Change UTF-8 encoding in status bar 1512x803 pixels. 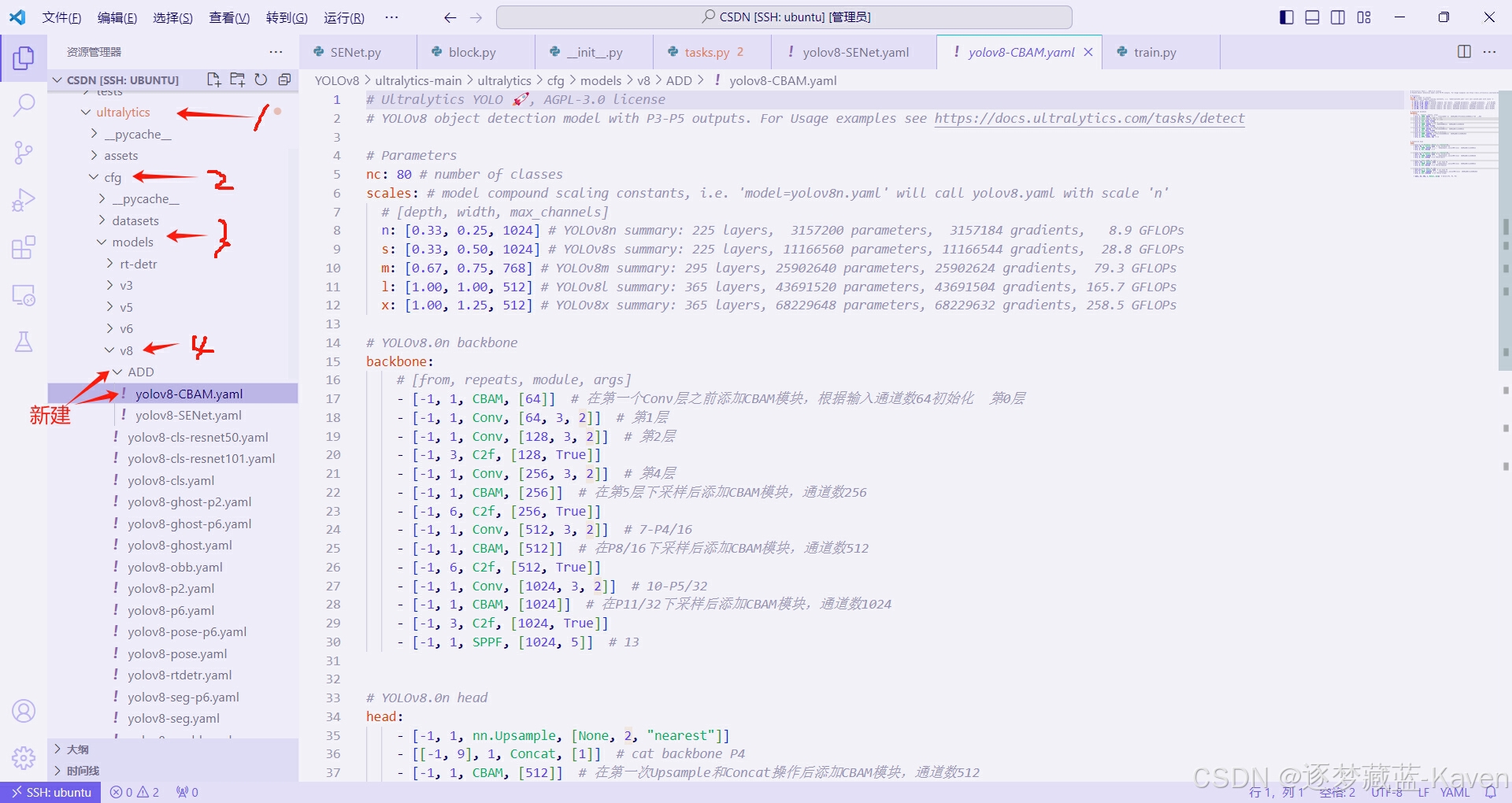[x=1387, y=792]
